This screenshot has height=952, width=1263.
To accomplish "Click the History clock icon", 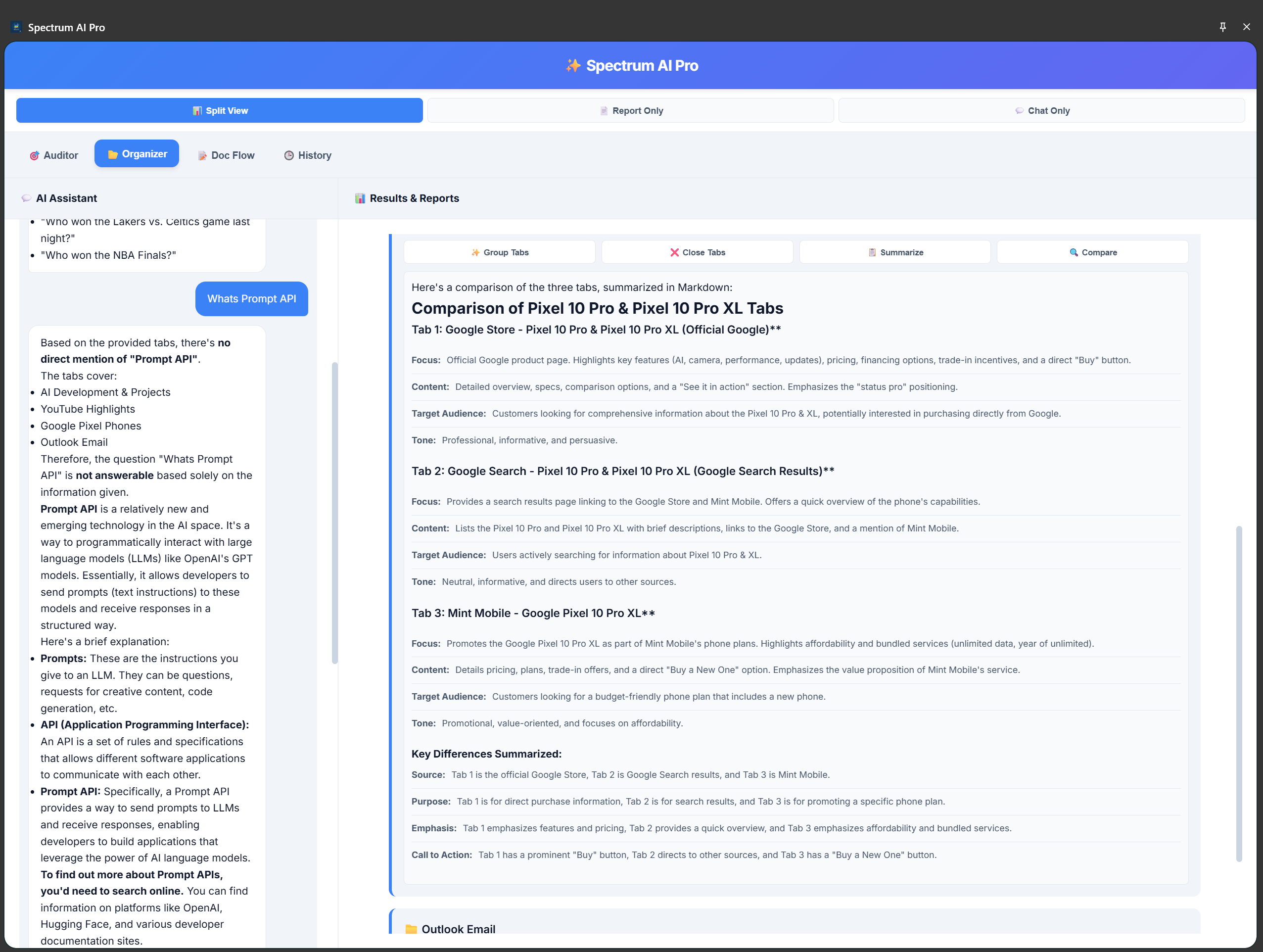I will pos(289,155).
